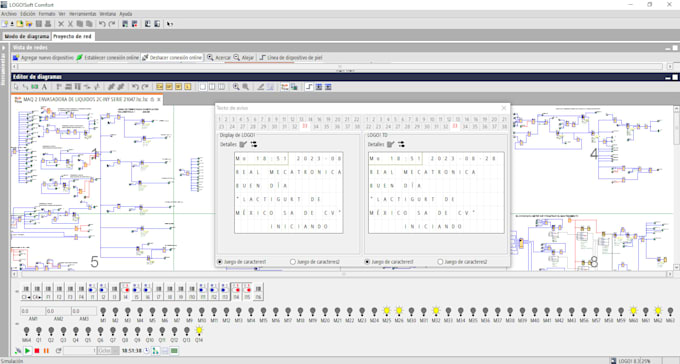
Task: Click the AM2 analog value field
Action: [x=58, y=311]
